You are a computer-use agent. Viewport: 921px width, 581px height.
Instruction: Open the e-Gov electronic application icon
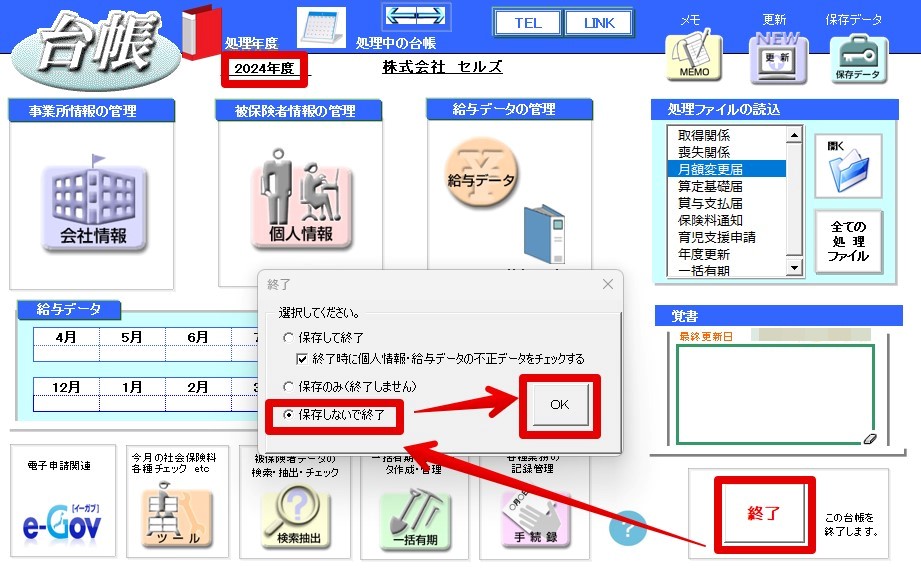[62, 522]
